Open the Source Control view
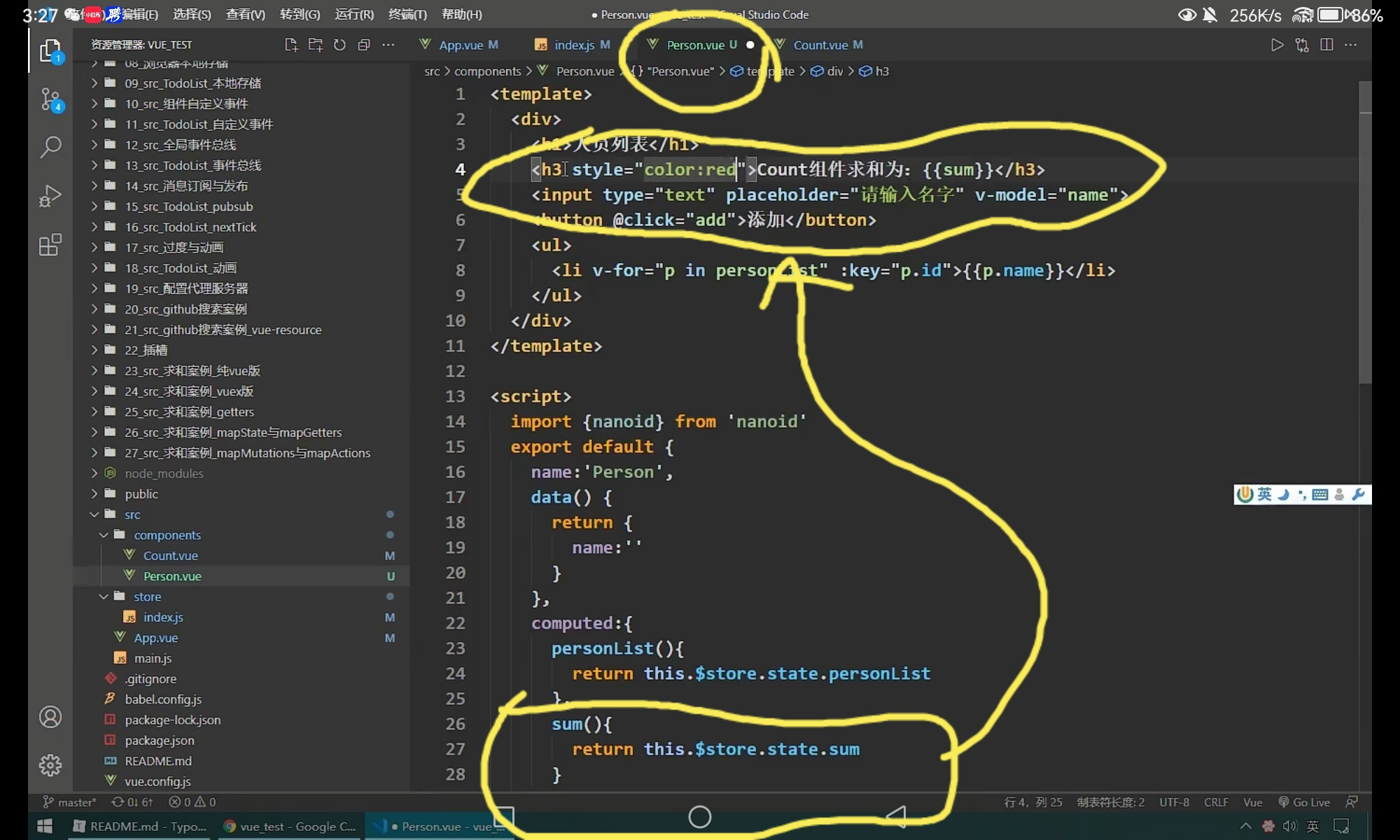The height and width of the screenshot is (840, 1400). pyautogui.click(x=50, y=100)
